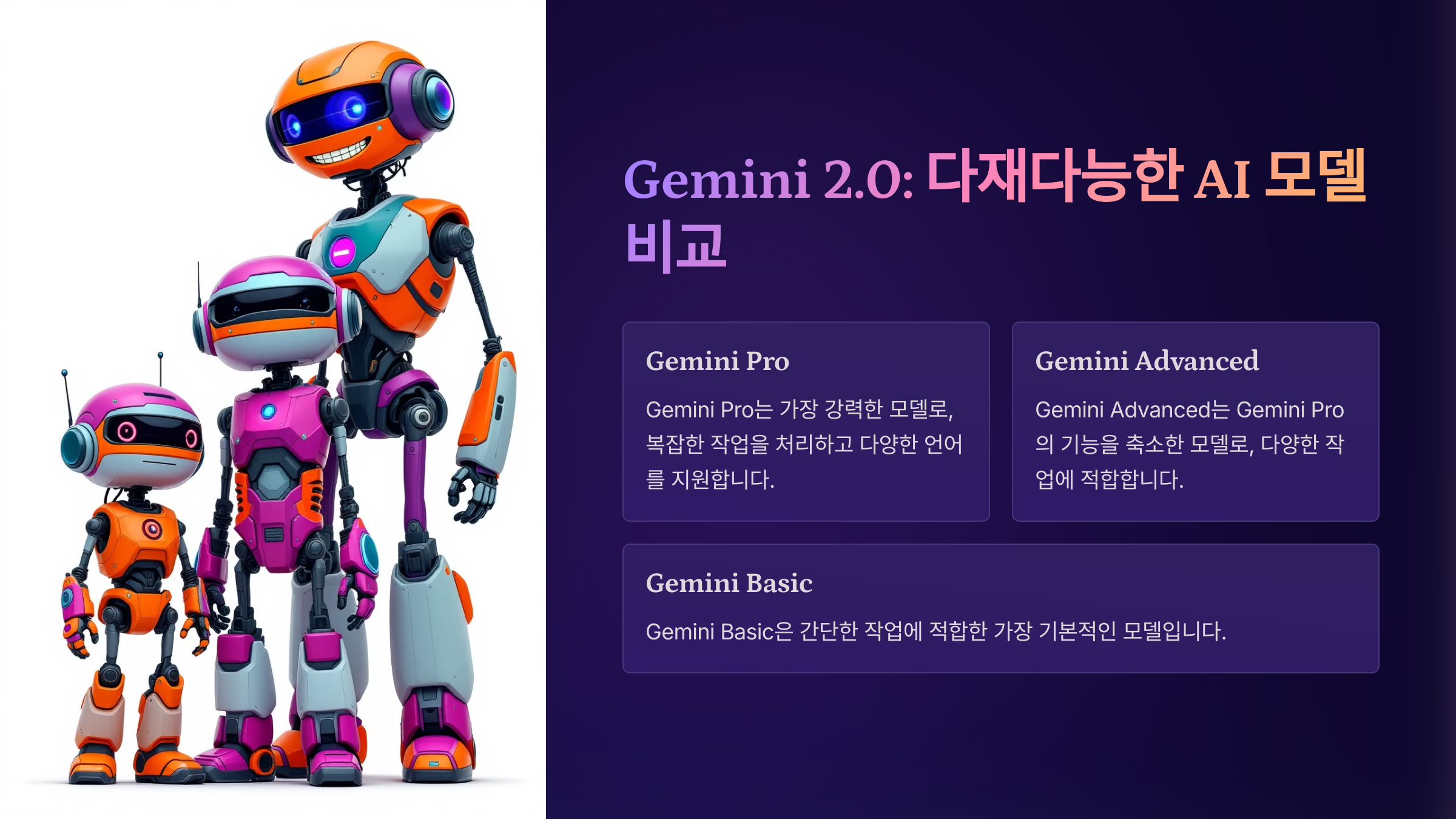Click the Gemini Basic card heading
The height and width of the screenshot is (819, 1456).
729,584
